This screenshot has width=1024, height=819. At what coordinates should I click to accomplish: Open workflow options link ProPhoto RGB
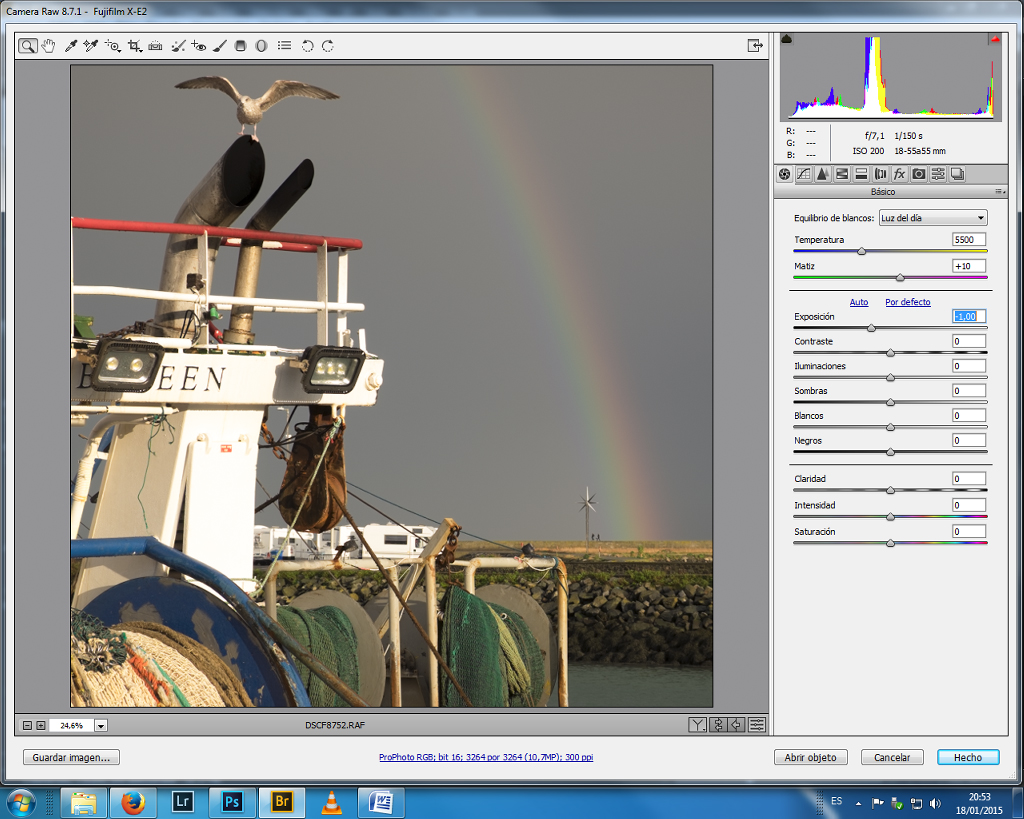pyautogui.click(x=486, y=757)
